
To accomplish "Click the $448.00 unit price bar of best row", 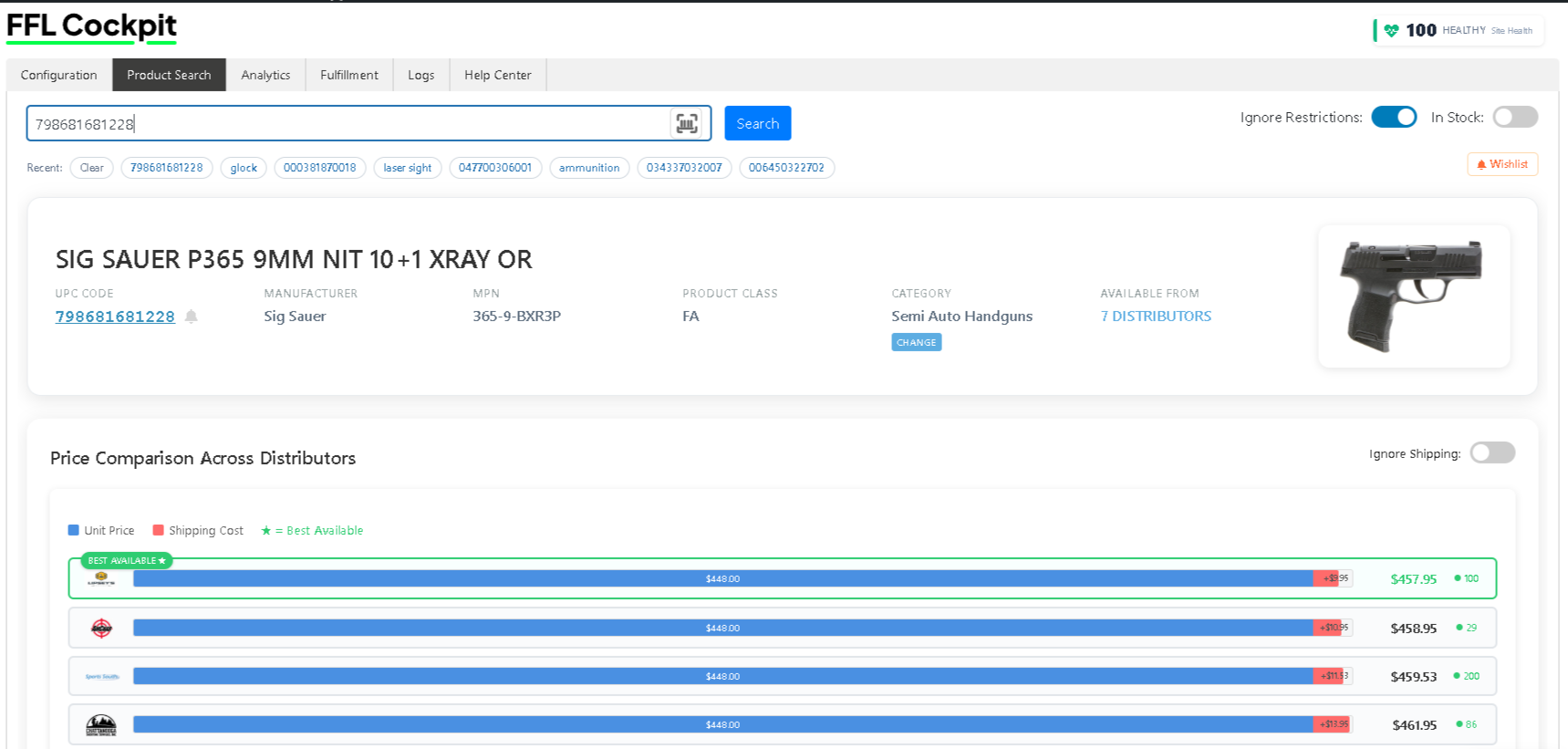I will tap(722, 578).
